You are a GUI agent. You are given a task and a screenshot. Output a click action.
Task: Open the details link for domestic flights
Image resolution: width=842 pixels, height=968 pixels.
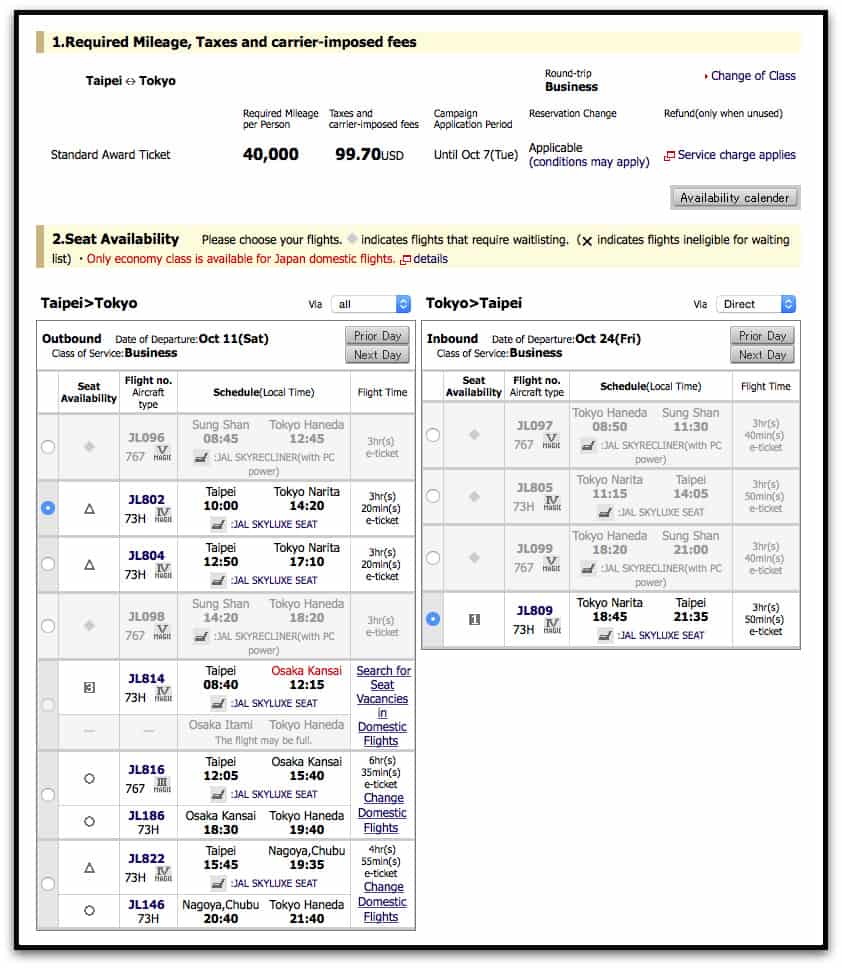pyautogui.click(x=430, y=259)
